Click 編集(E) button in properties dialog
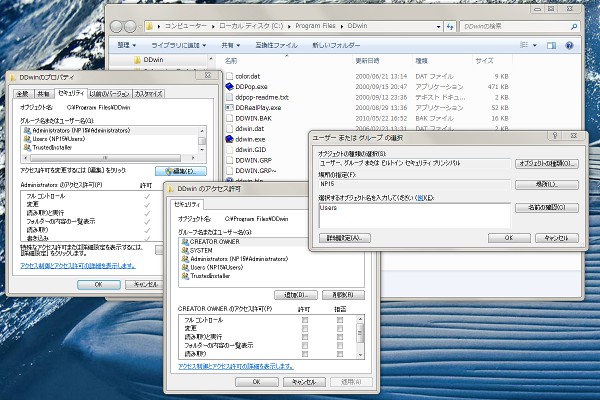 [x=181, y=171]
